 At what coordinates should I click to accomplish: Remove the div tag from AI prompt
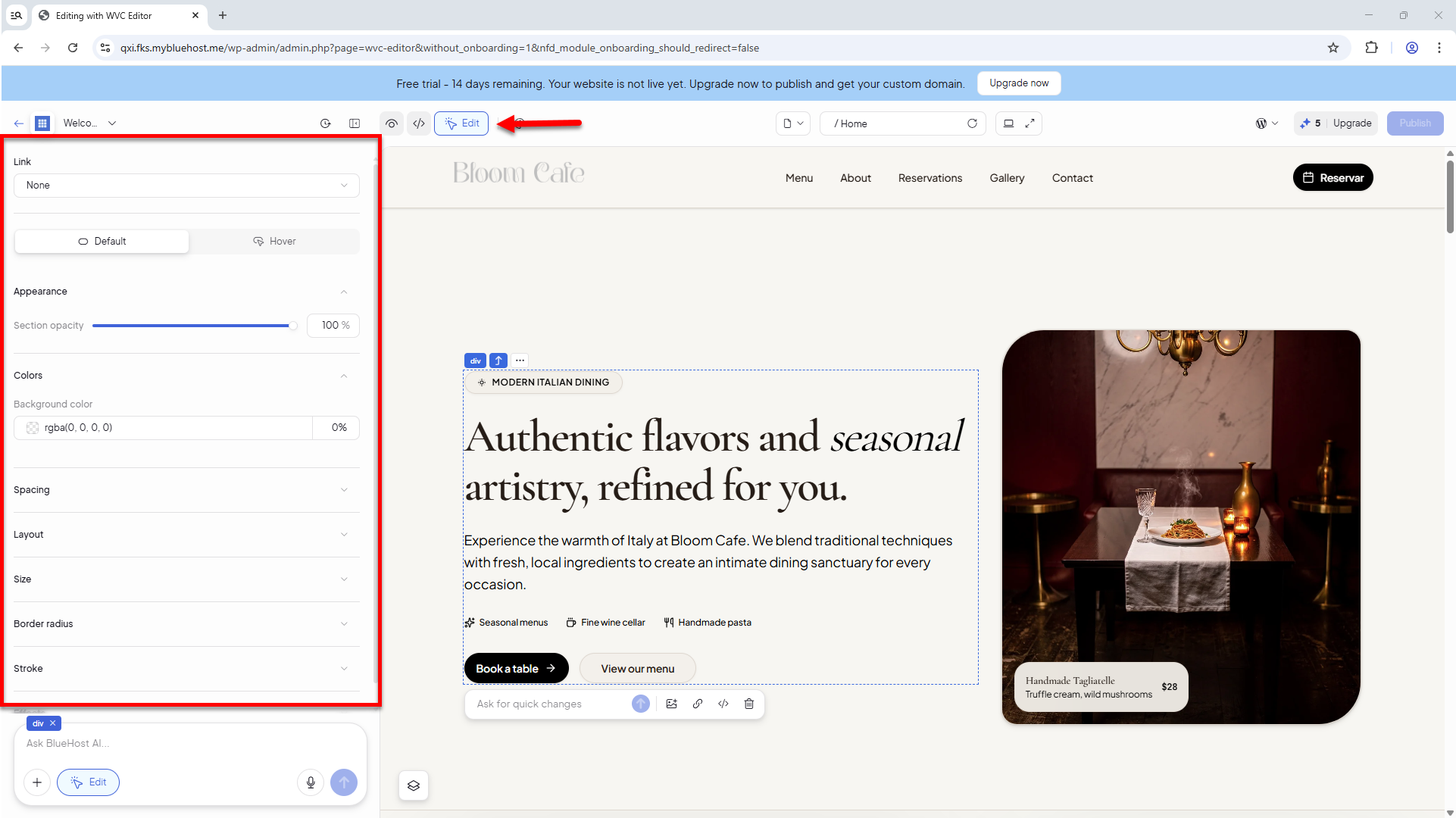click(53, 723)
